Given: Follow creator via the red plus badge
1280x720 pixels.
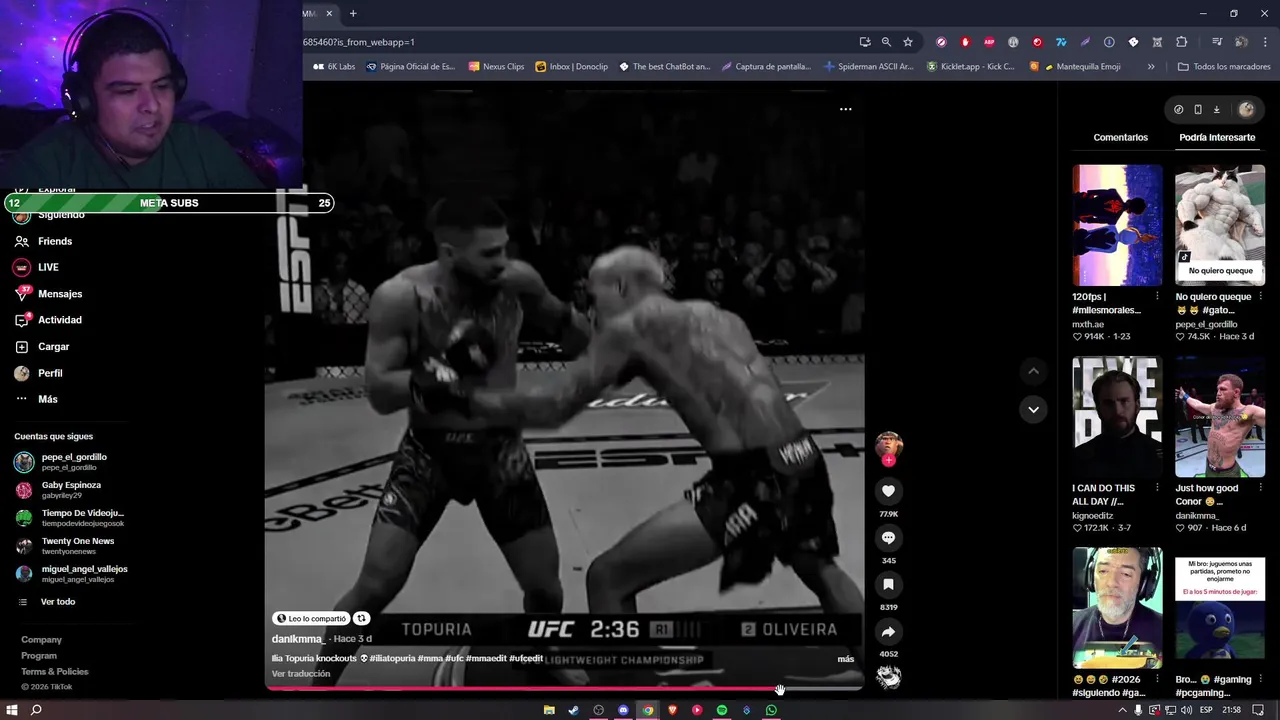Looking at the screenshot, I should 888,460.
